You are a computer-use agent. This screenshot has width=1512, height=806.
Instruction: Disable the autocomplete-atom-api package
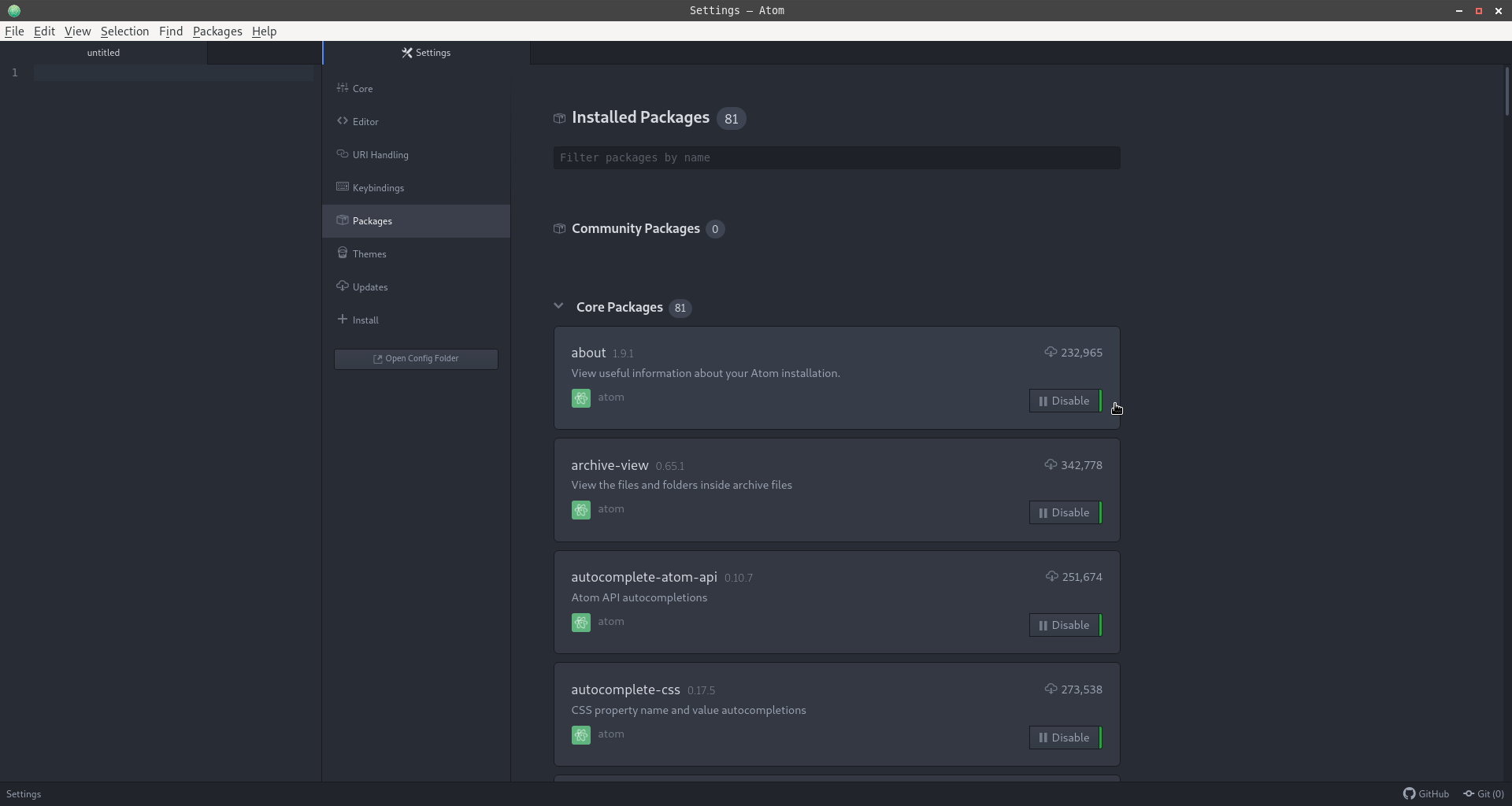(x=1065, y=625)
